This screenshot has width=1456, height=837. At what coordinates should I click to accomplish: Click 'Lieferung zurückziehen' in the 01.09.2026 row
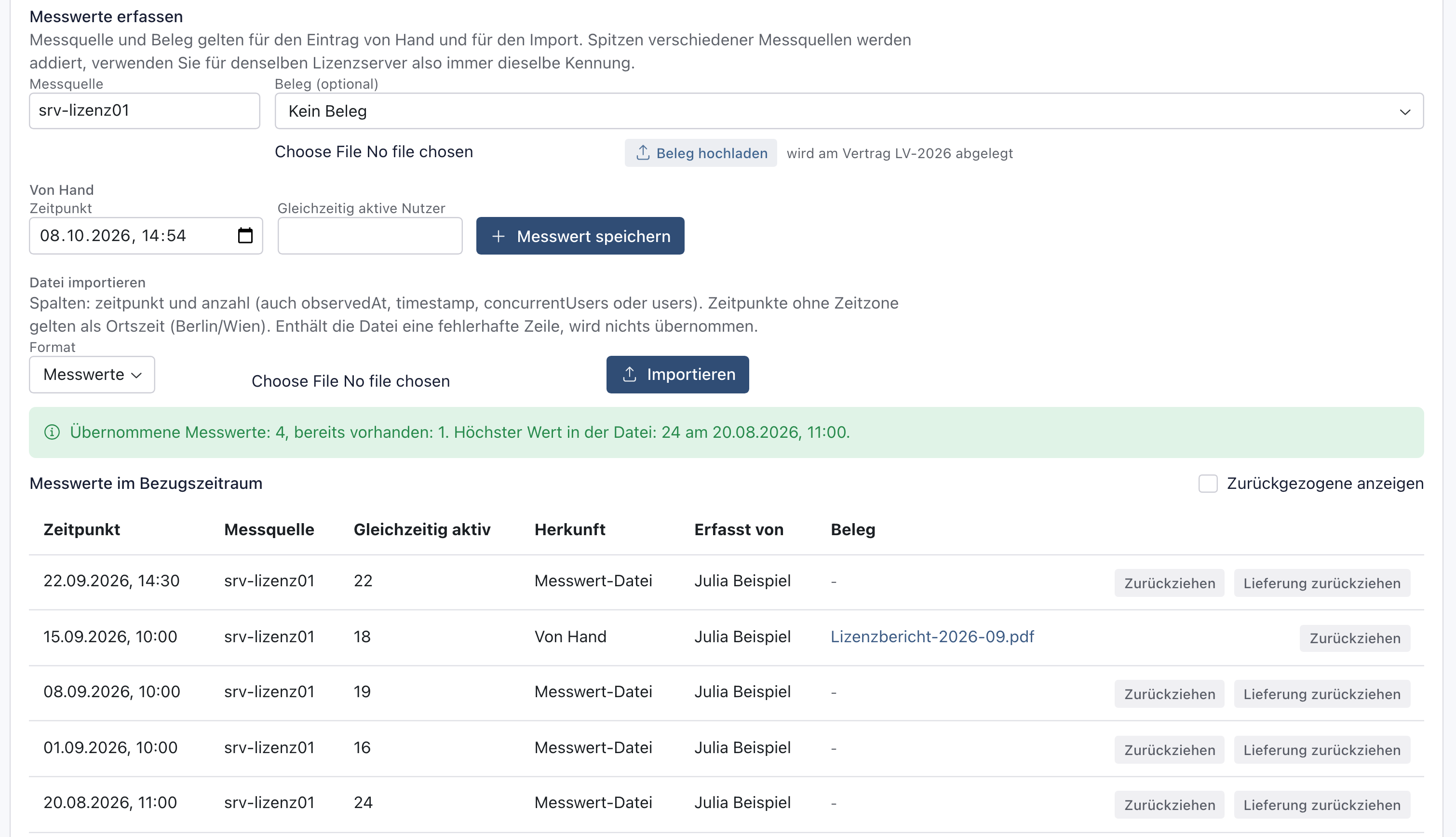[x=1321, y=750]
